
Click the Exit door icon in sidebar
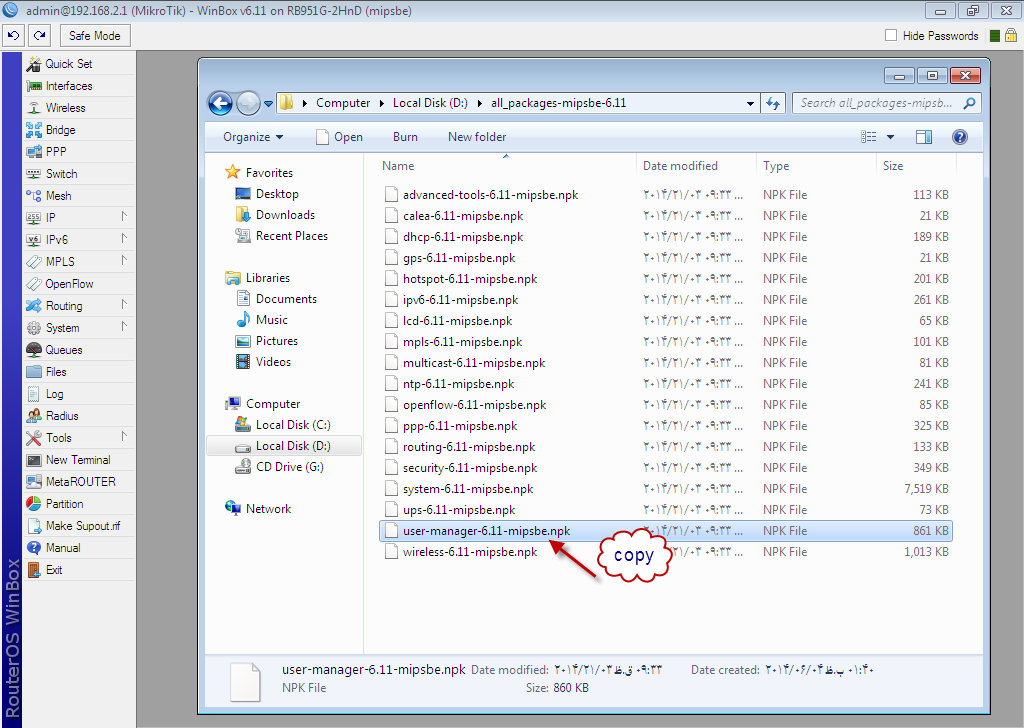pyautogui.click(x=34, y=570)
